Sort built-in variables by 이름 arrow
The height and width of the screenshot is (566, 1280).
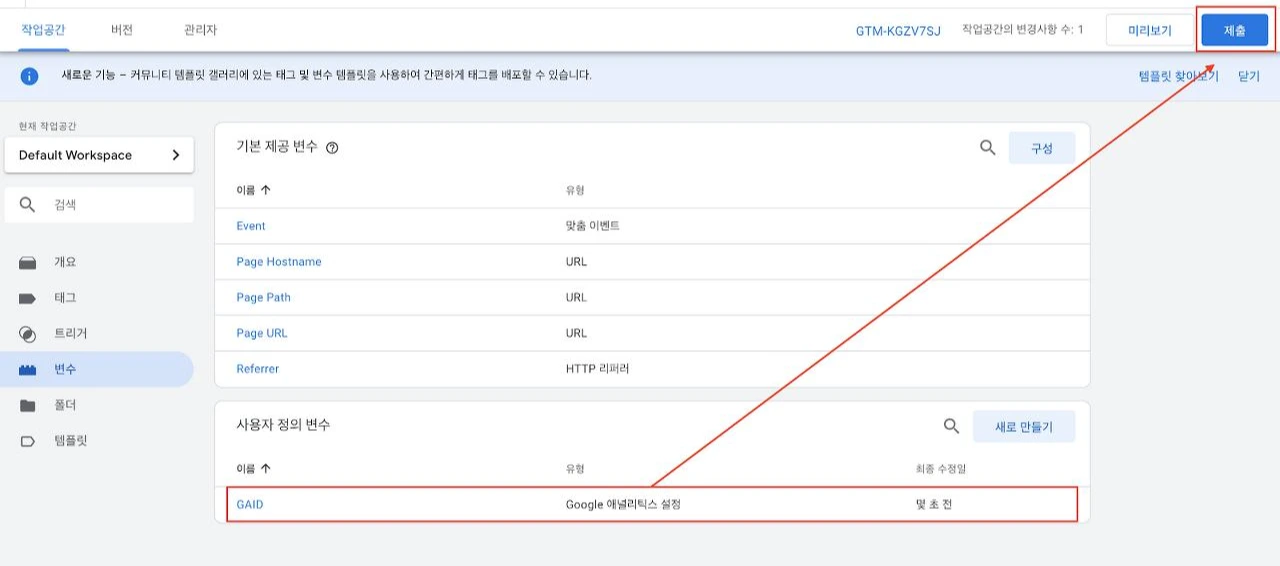266,190
